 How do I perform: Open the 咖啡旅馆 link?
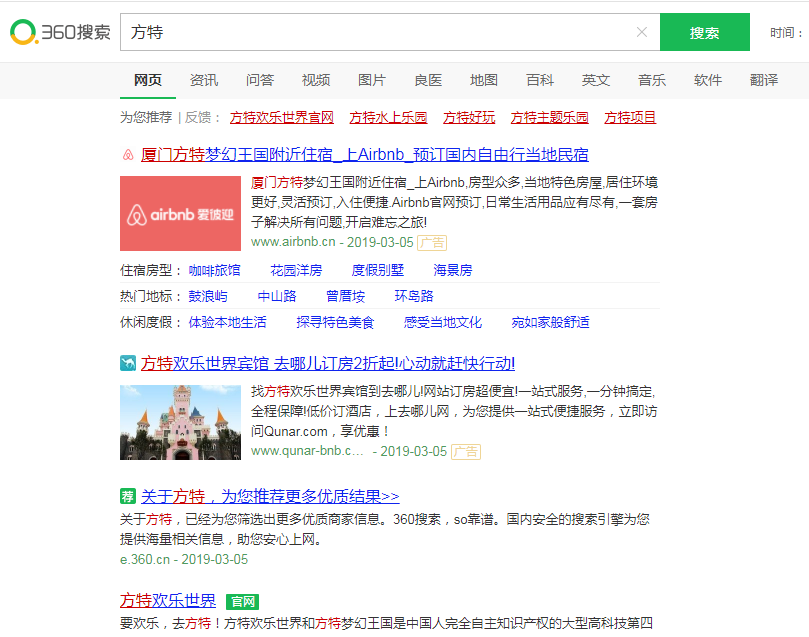(x=214, y=270)
